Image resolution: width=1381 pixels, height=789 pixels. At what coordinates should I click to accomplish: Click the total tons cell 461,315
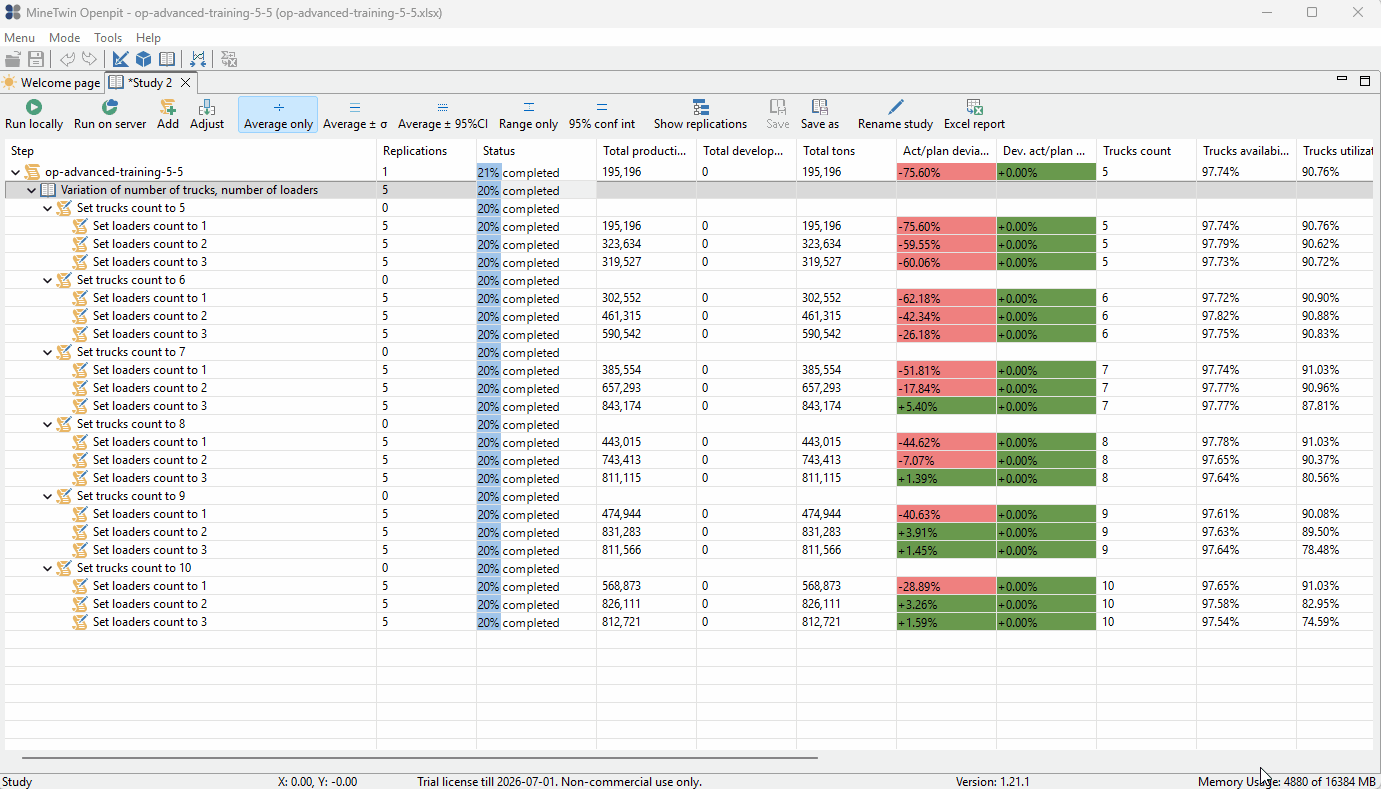tap(846, 316)
